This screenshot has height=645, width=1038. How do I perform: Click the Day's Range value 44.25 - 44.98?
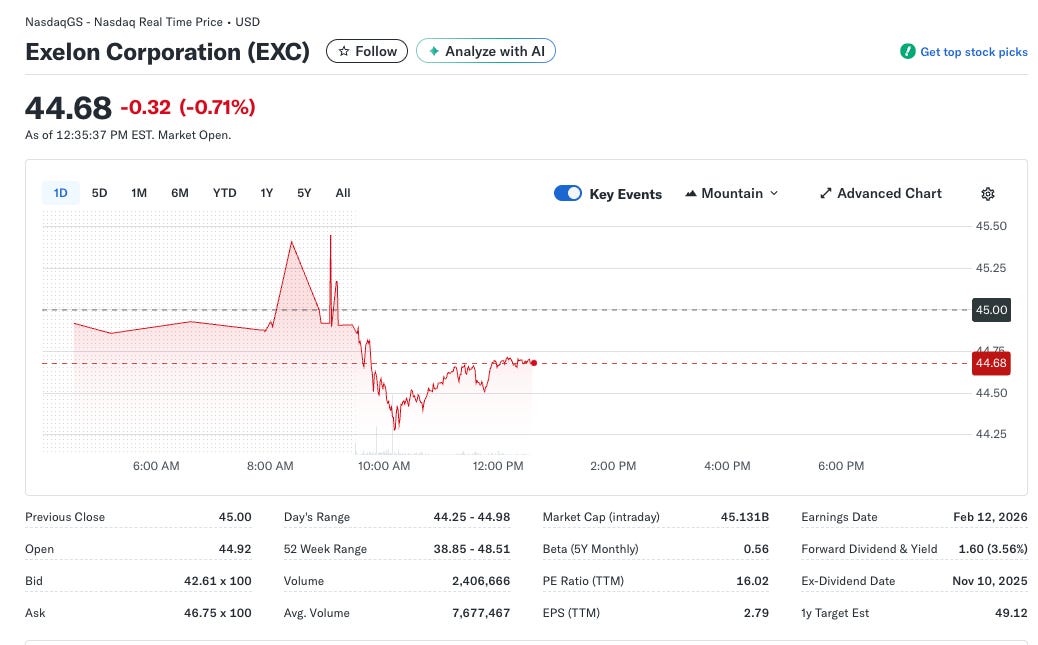(x=472, y=517)
